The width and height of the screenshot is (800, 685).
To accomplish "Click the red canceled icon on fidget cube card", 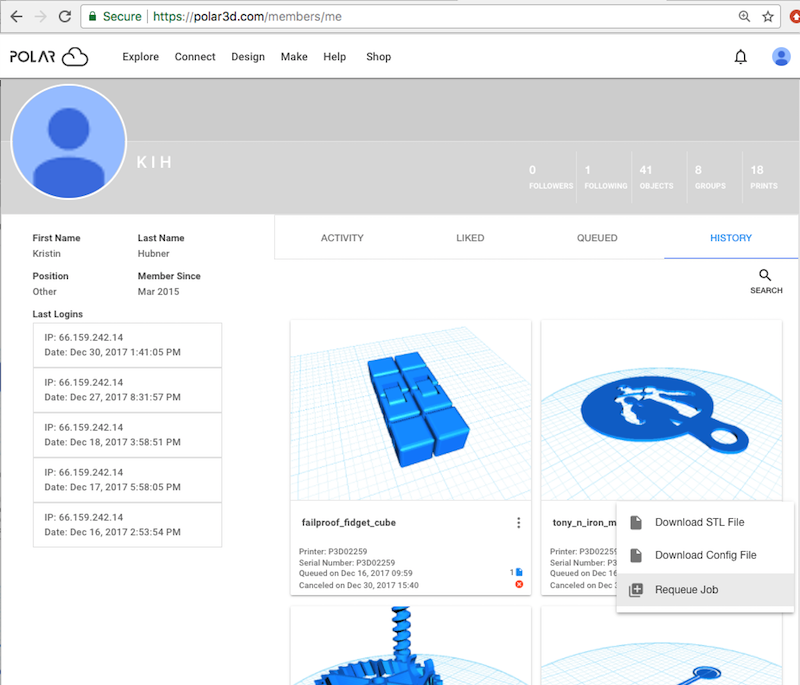I will click(x=519, y=585).
